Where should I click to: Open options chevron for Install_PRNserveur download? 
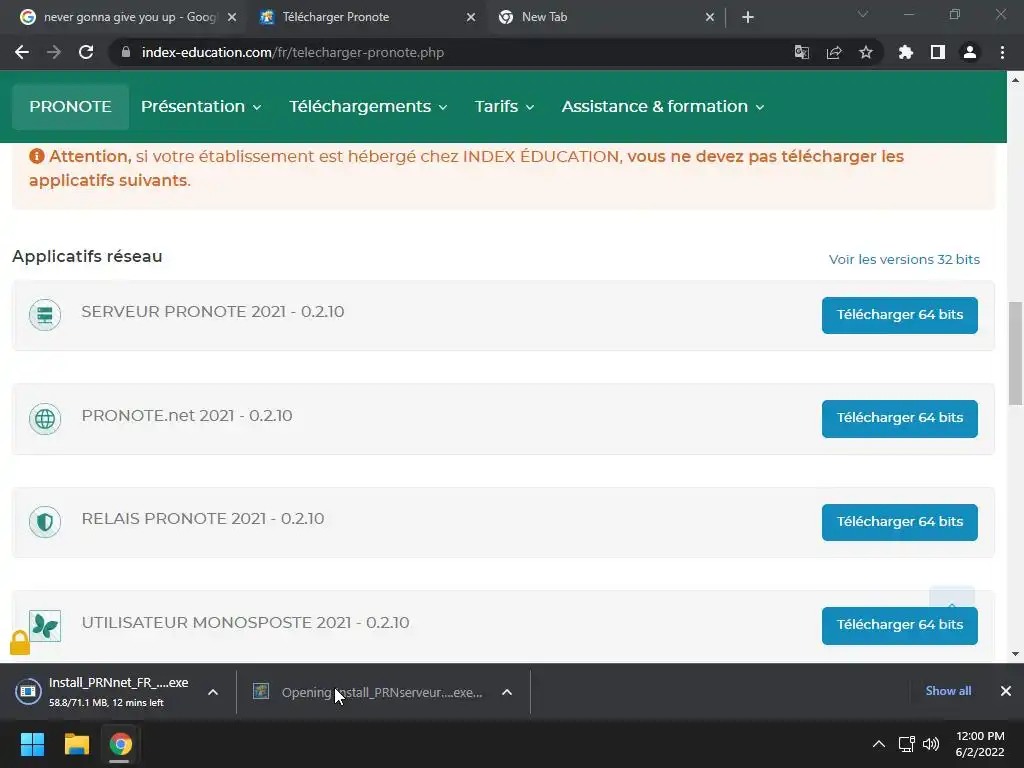pyautogui.click(x=507, y=692)
